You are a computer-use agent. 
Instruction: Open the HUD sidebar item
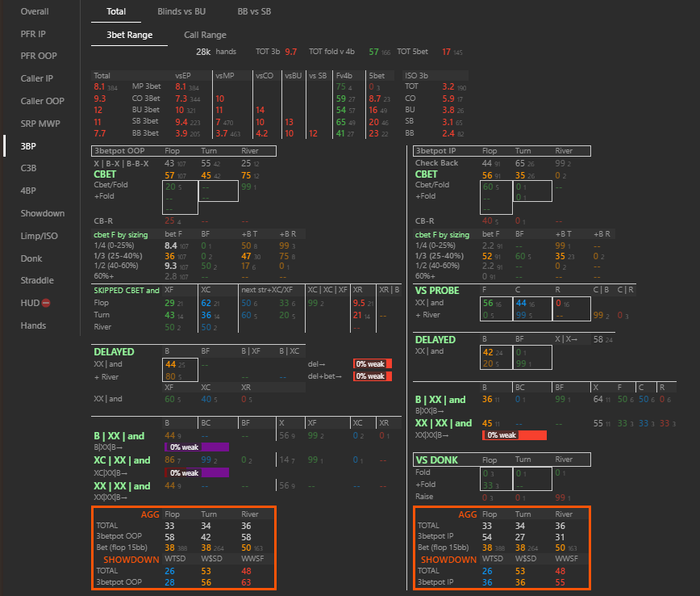pyautogui.click(x=30, y=303)
